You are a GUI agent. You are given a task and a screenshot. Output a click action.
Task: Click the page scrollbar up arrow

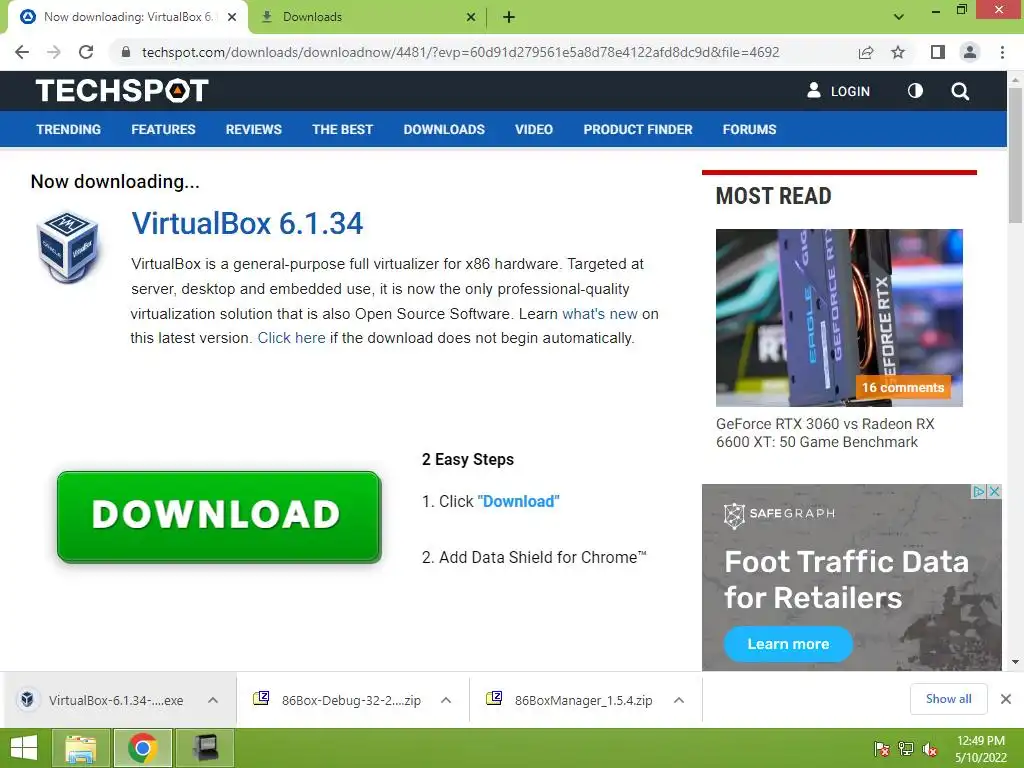pyautogui.click(x=1016, y=79)
